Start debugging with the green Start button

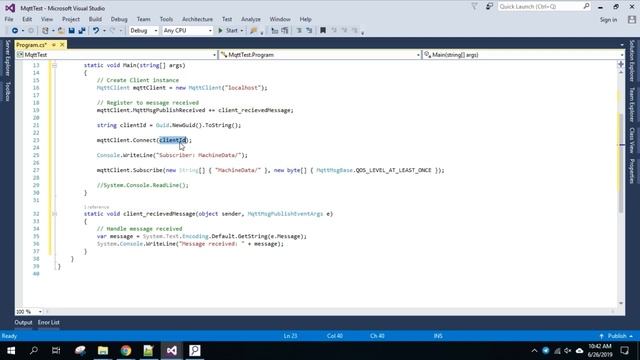pos(228,31)
